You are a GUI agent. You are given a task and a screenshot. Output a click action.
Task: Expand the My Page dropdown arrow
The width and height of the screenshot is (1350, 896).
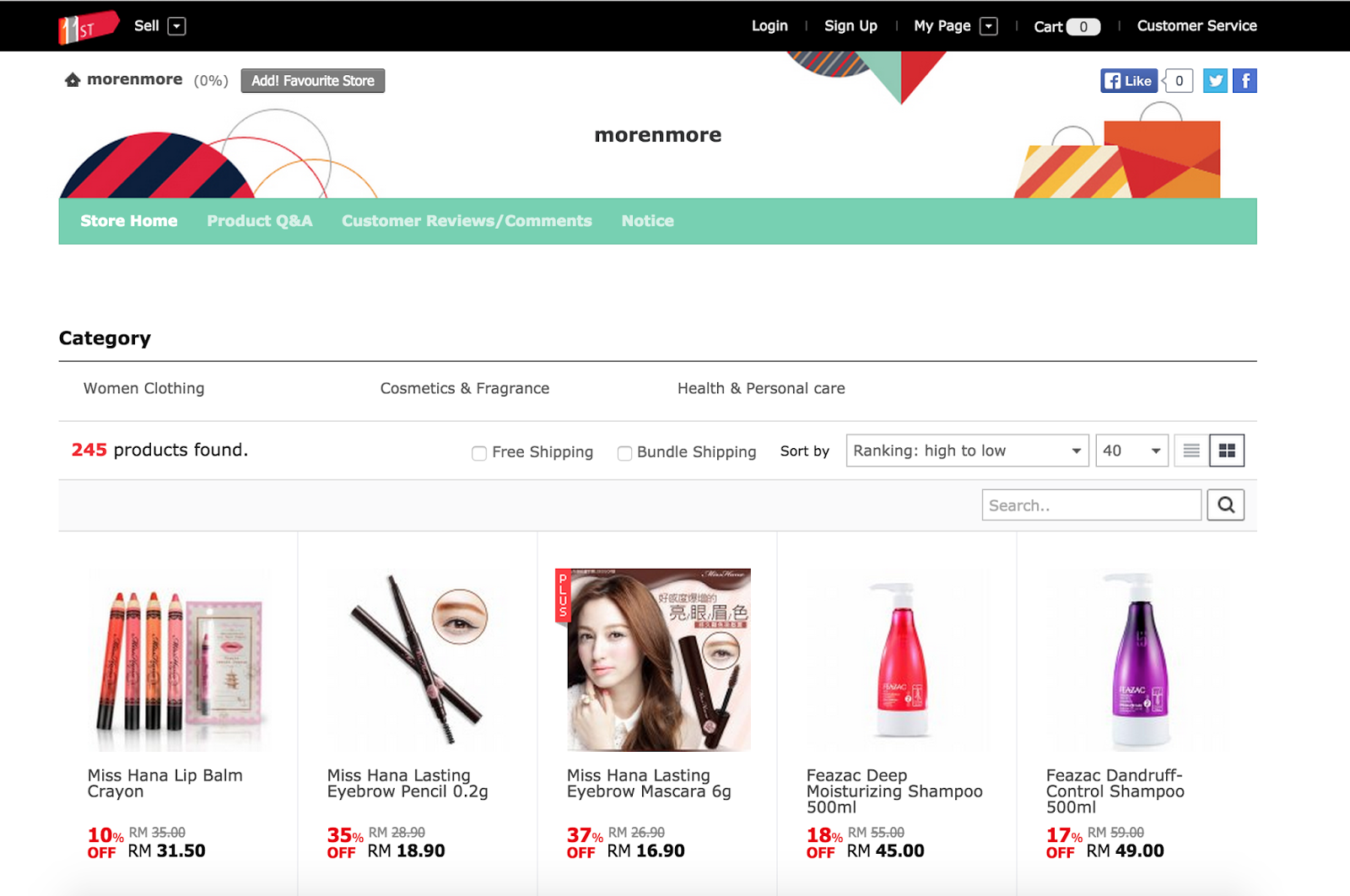coord(989,26)
